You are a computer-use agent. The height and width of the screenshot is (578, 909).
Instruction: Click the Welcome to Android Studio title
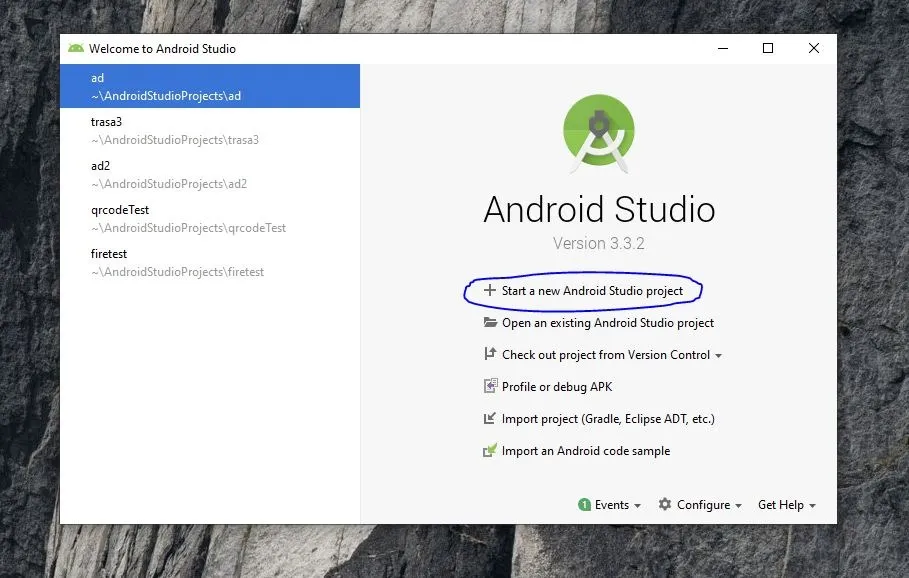click(x=162, y=49)
